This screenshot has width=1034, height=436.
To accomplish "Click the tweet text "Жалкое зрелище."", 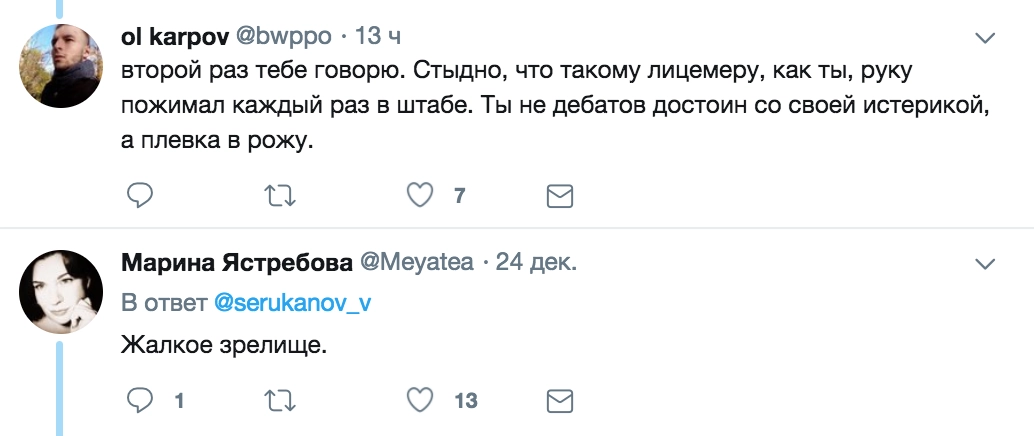I will pyautogui.click(x=224, y=347).
